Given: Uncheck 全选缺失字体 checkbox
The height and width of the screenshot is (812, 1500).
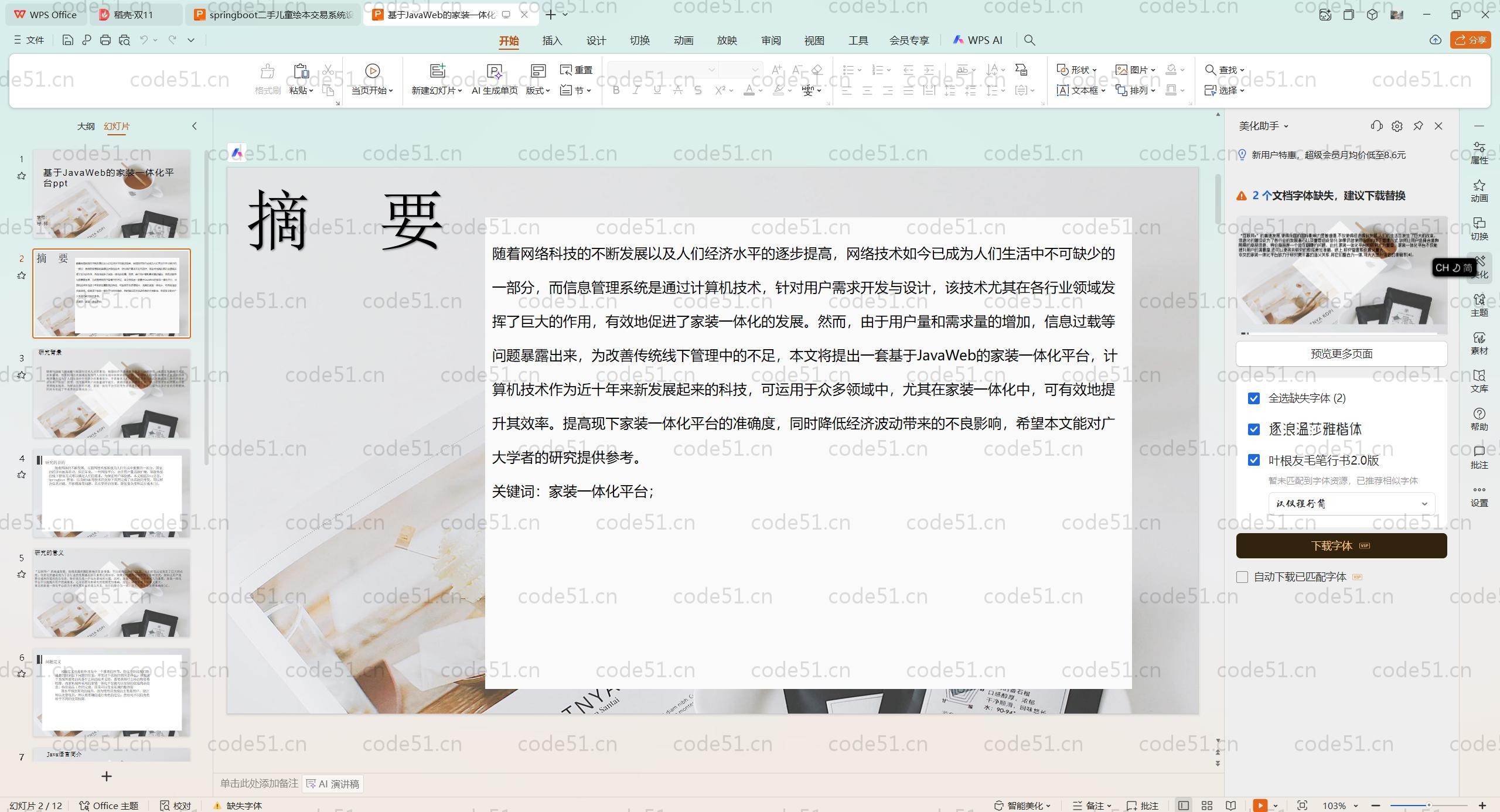Looking at the screenshot, I should click(x=1254, y=398).
